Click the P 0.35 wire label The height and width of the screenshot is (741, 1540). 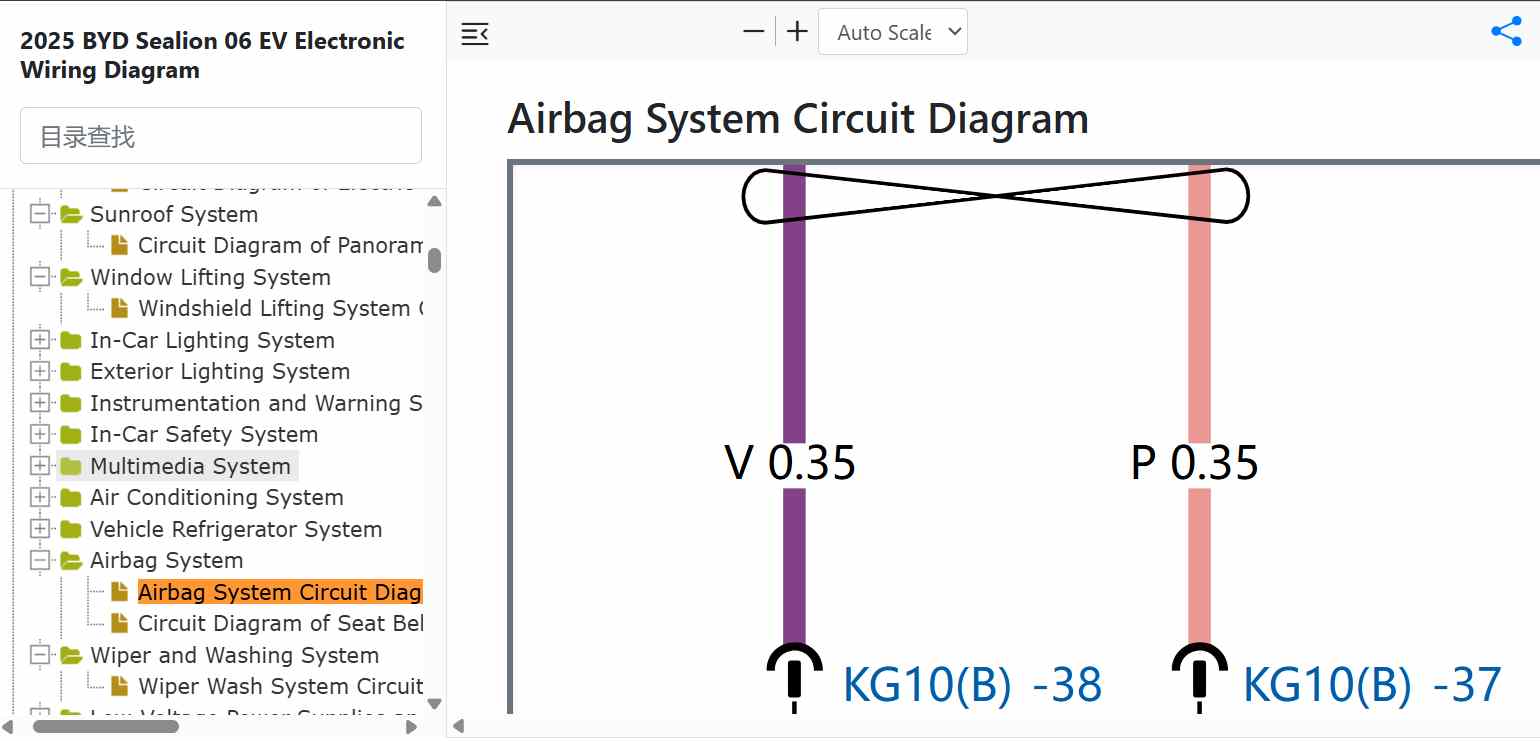[x=1194, y=463]
